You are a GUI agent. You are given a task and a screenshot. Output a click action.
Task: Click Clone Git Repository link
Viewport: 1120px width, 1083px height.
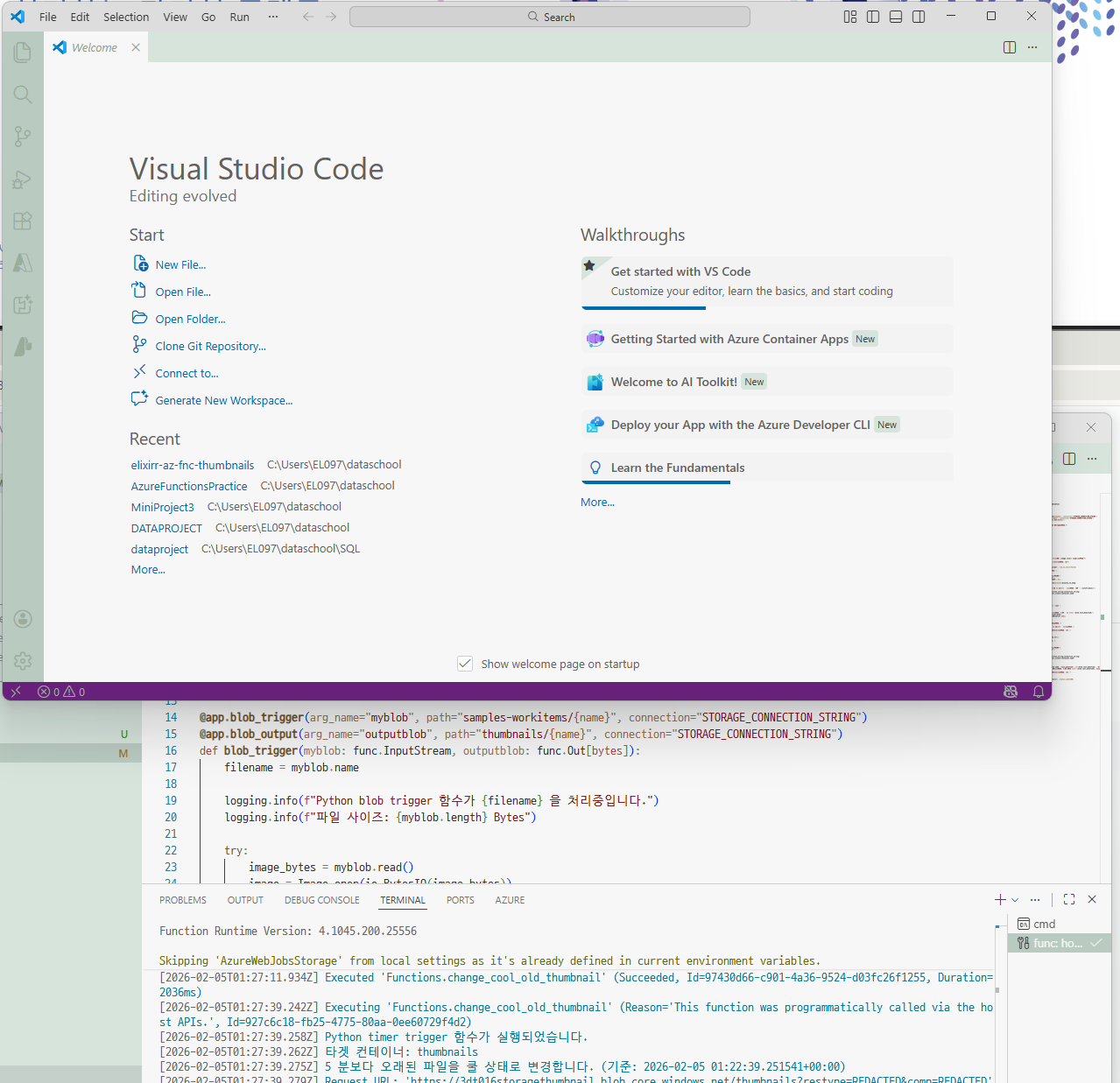(210, 346)
